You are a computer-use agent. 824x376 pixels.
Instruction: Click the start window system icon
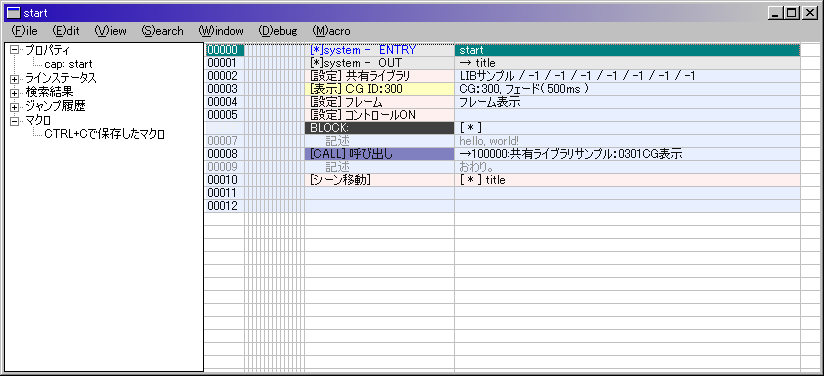15,13
